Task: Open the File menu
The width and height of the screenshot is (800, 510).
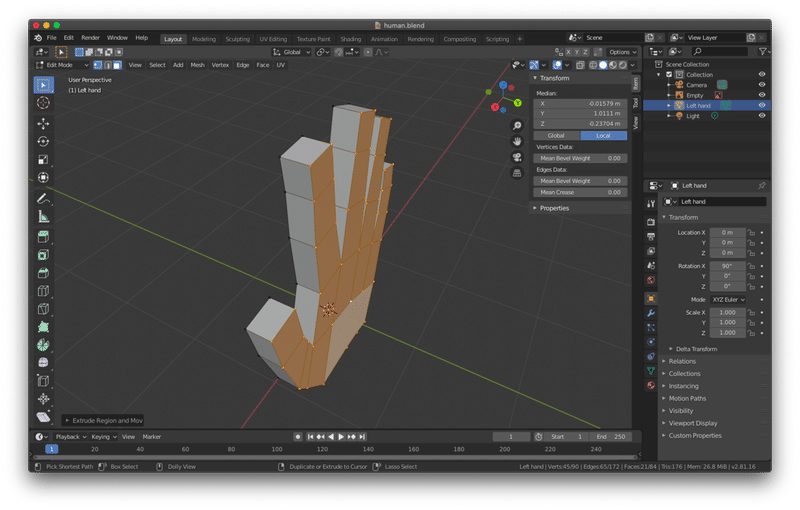Action: tap(52, 38)
